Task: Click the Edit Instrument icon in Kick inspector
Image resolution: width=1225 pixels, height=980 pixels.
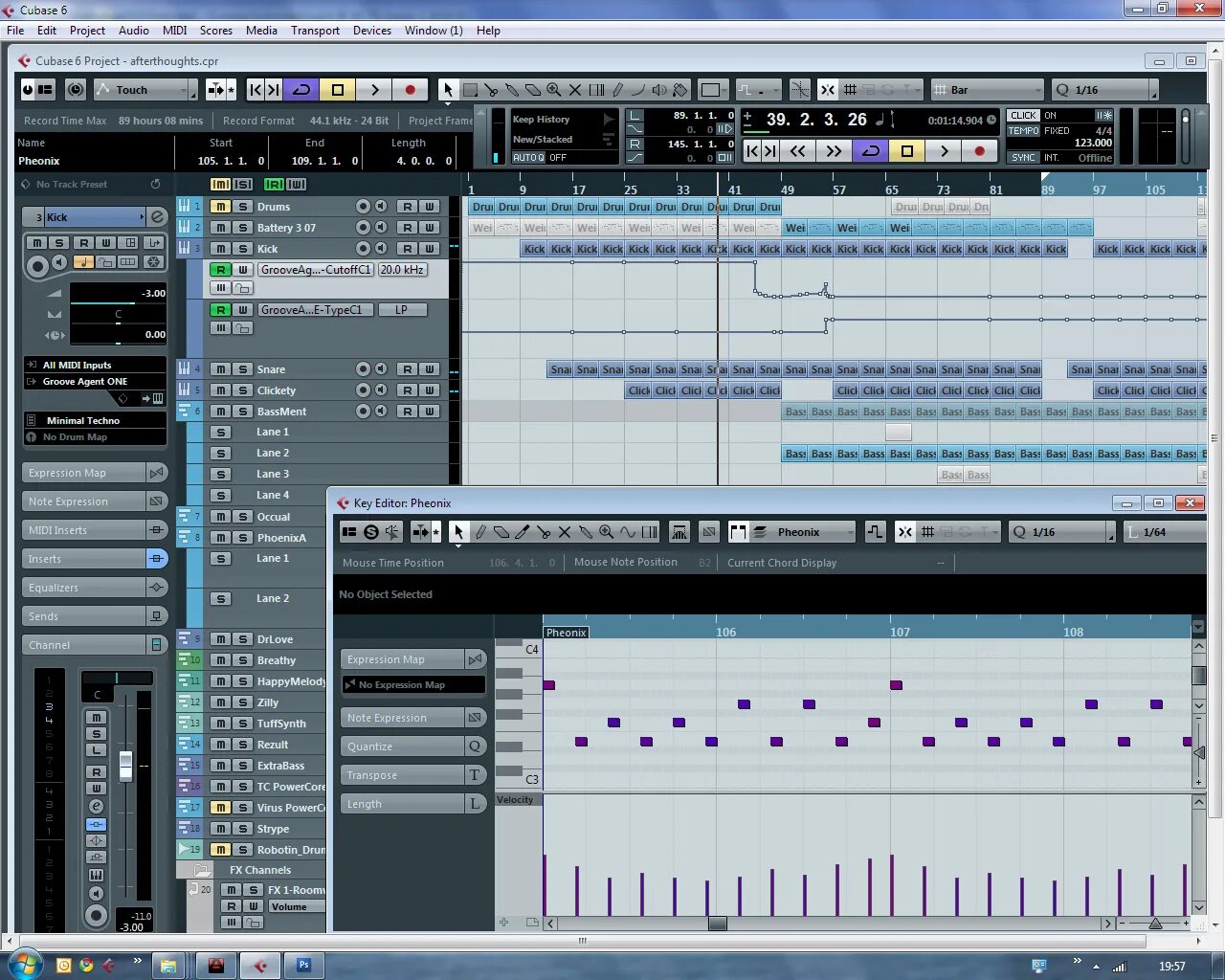Action: tap(158, 217)
